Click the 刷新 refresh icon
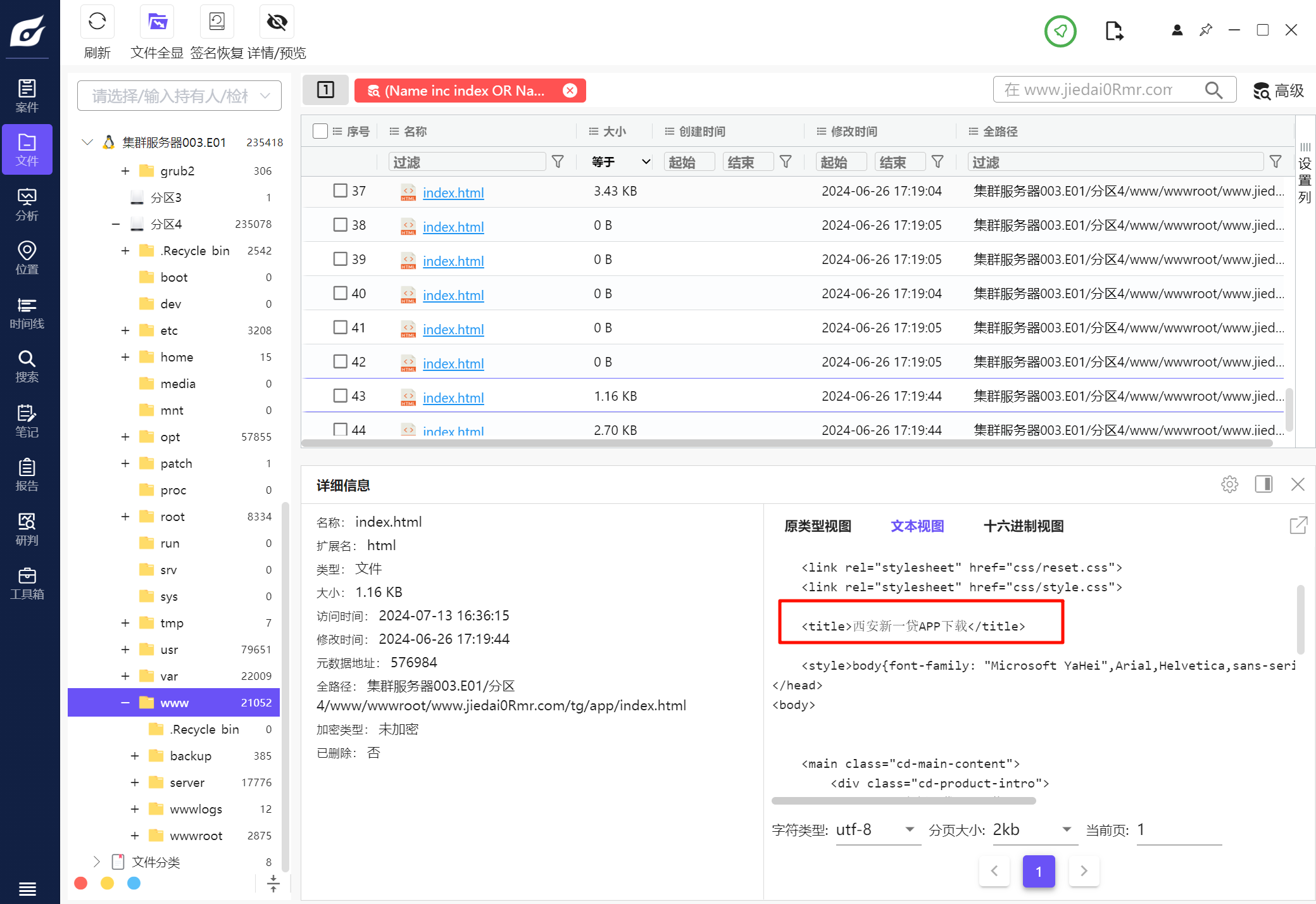This screenshot has width=1316, height=904. click(97, 22)
